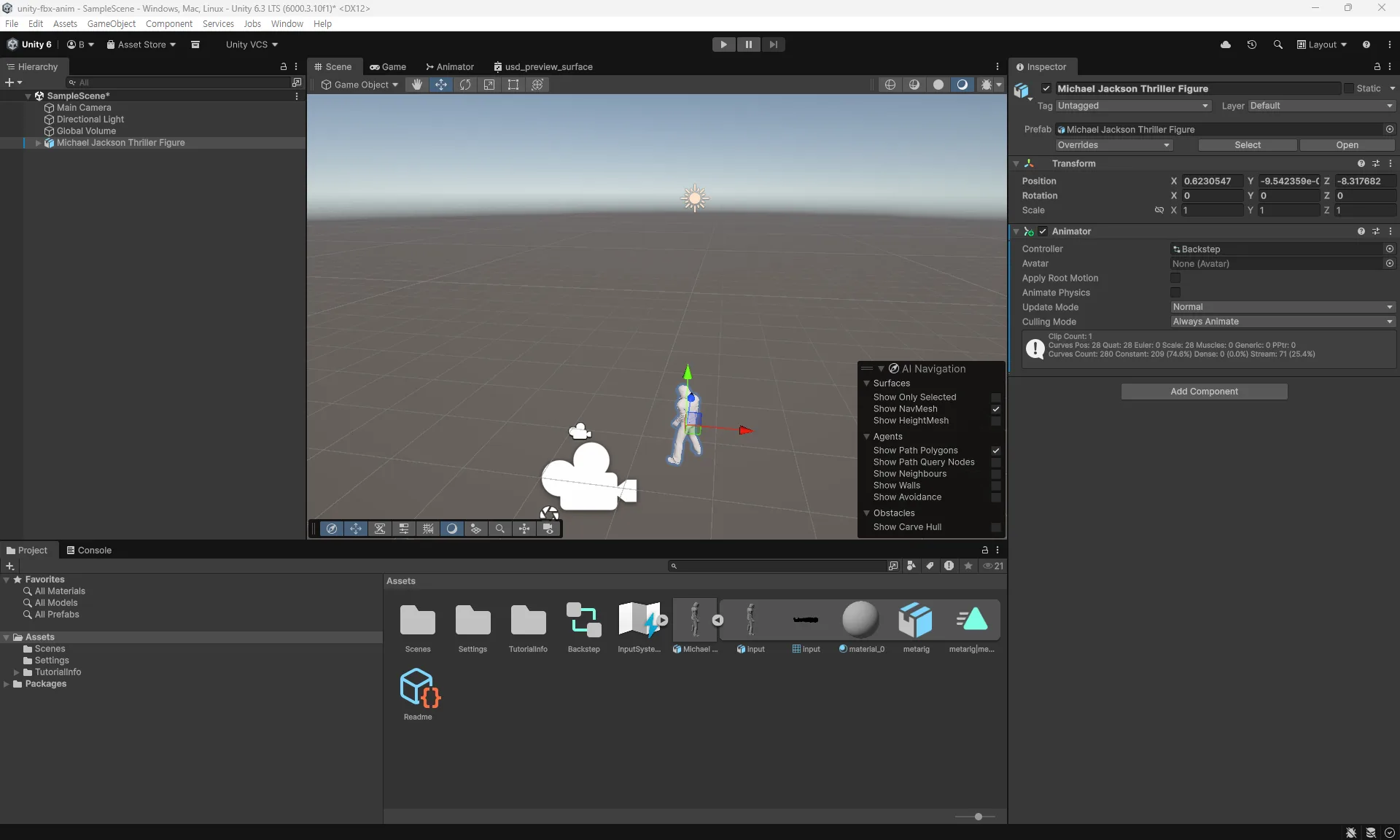The height and width of the screenshot is (840, 1400).
Task: Toggle the GameObject active checkbox
Action: tap(1046, 88)
